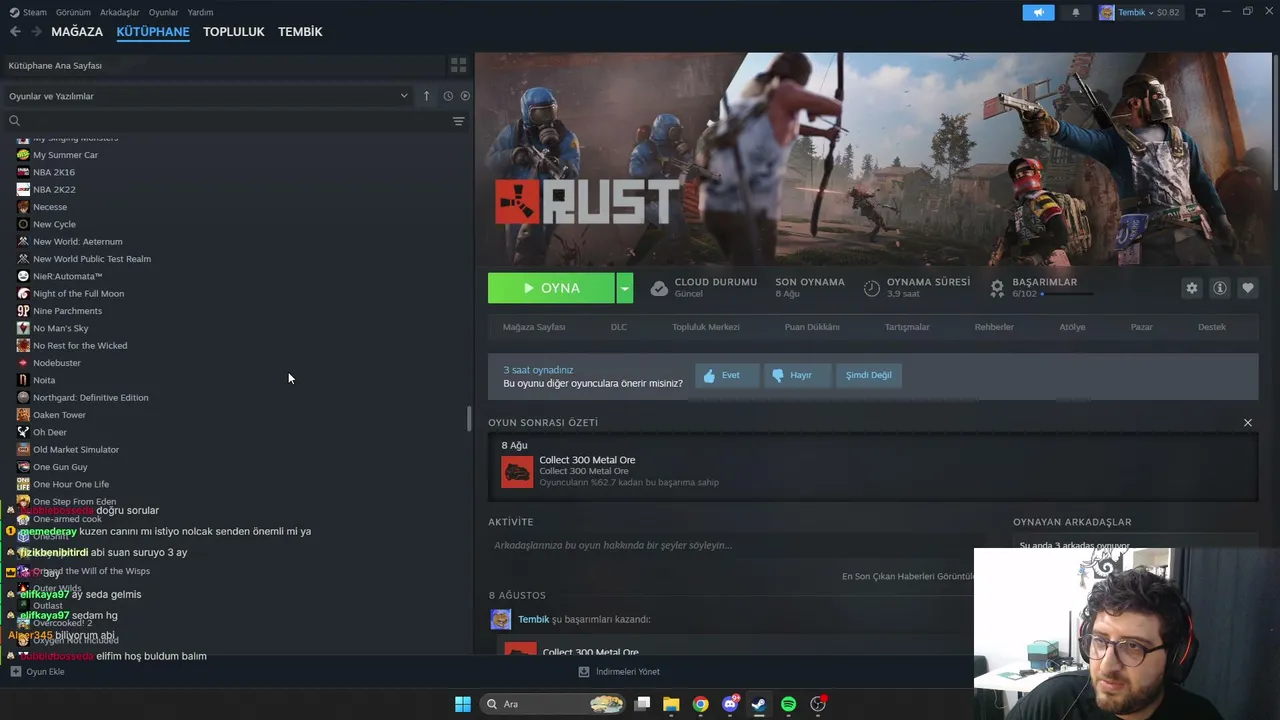Open File Explorer from the taskbar
The image size is (1280, 720).
point(671,704)
